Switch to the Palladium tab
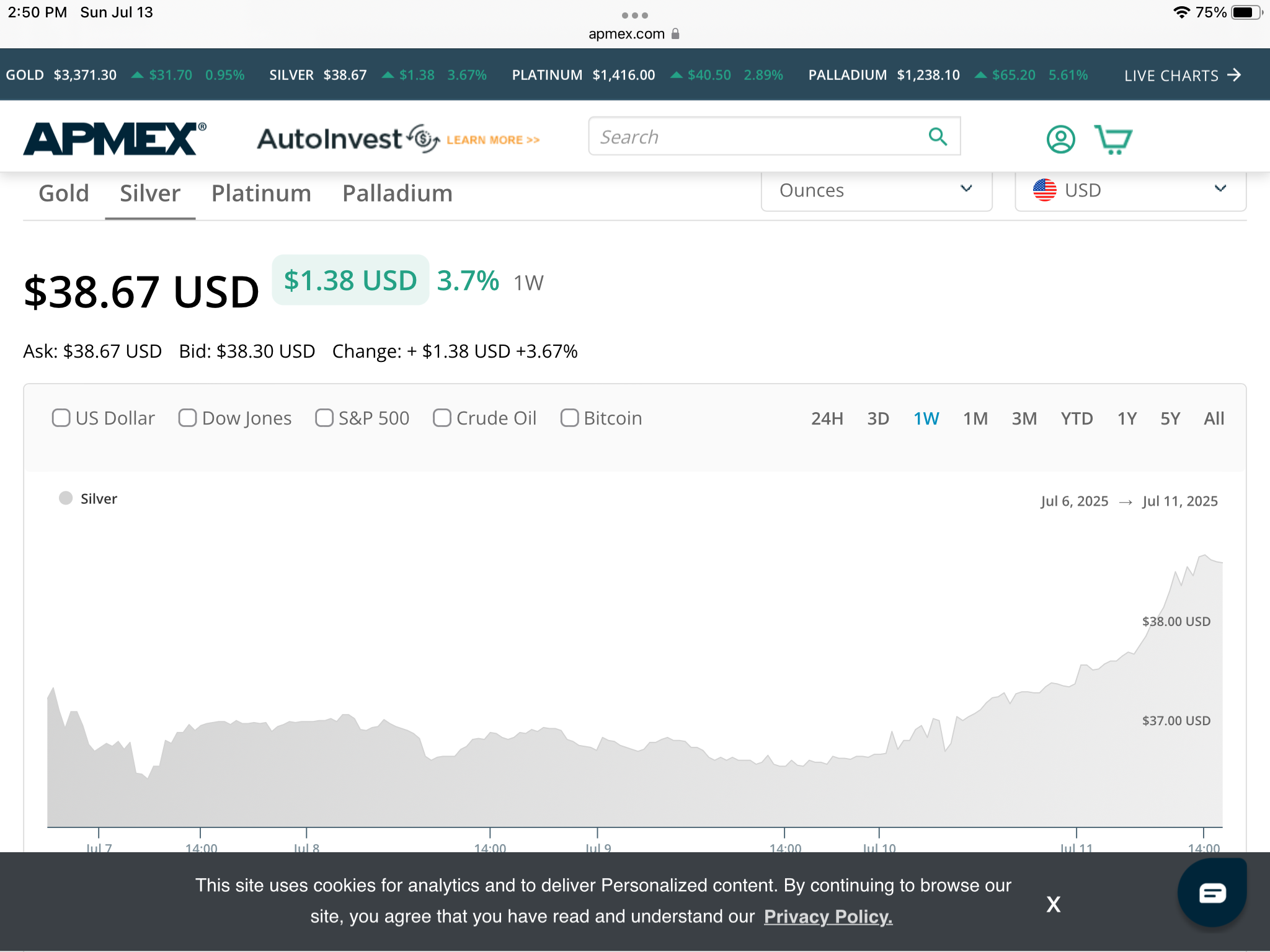 [397, 193]
